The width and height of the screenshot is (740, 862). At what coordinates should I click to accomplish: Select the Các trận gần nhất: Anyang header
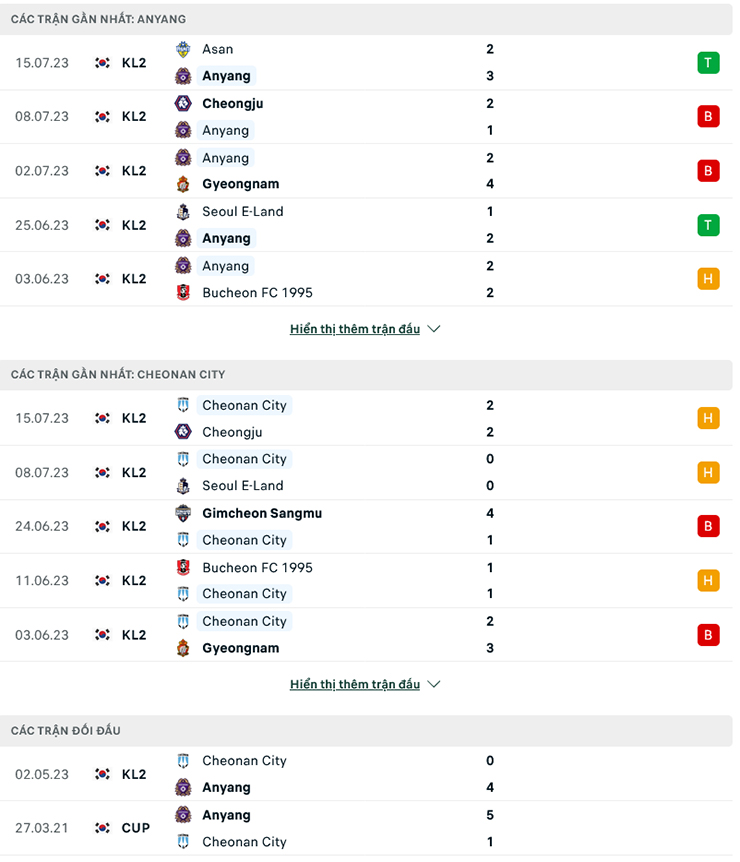pyautogui.click(x=98, y=19)
